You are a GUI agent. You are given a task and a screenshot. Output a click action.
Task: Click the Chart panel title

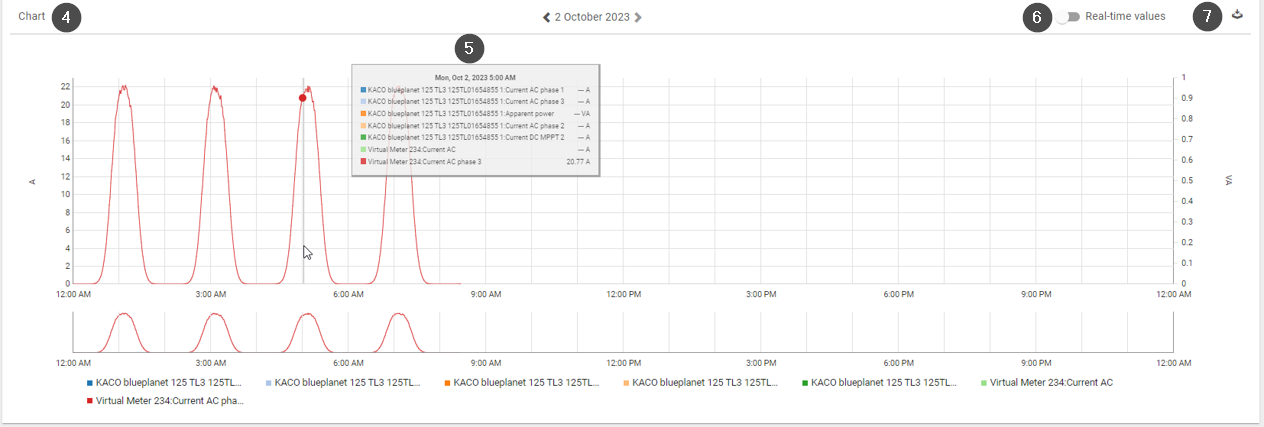32,17
